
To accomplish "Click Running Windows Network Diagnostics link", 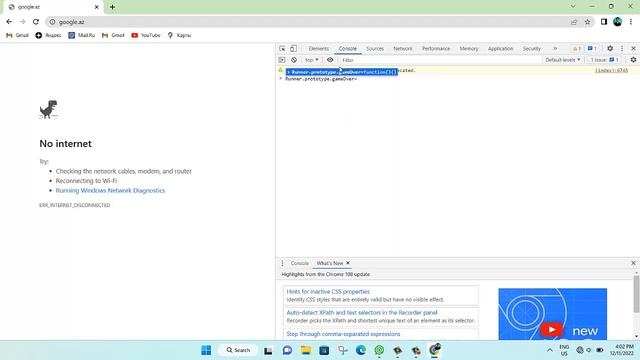I will click(110, 191).
